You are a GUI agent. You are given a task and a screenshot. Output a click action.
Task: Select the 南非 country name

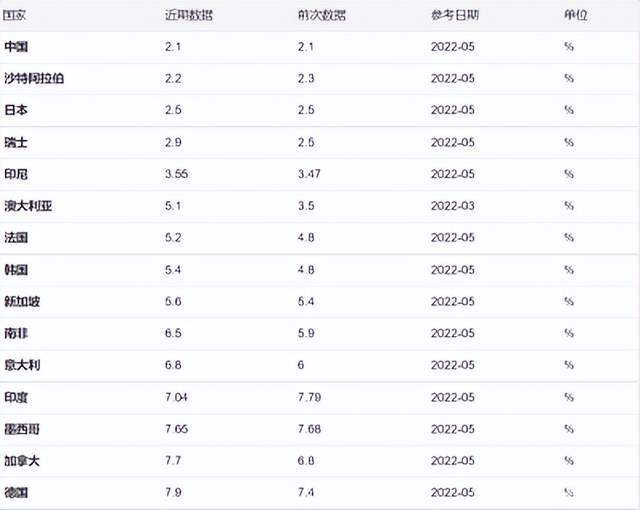point(16,334)
